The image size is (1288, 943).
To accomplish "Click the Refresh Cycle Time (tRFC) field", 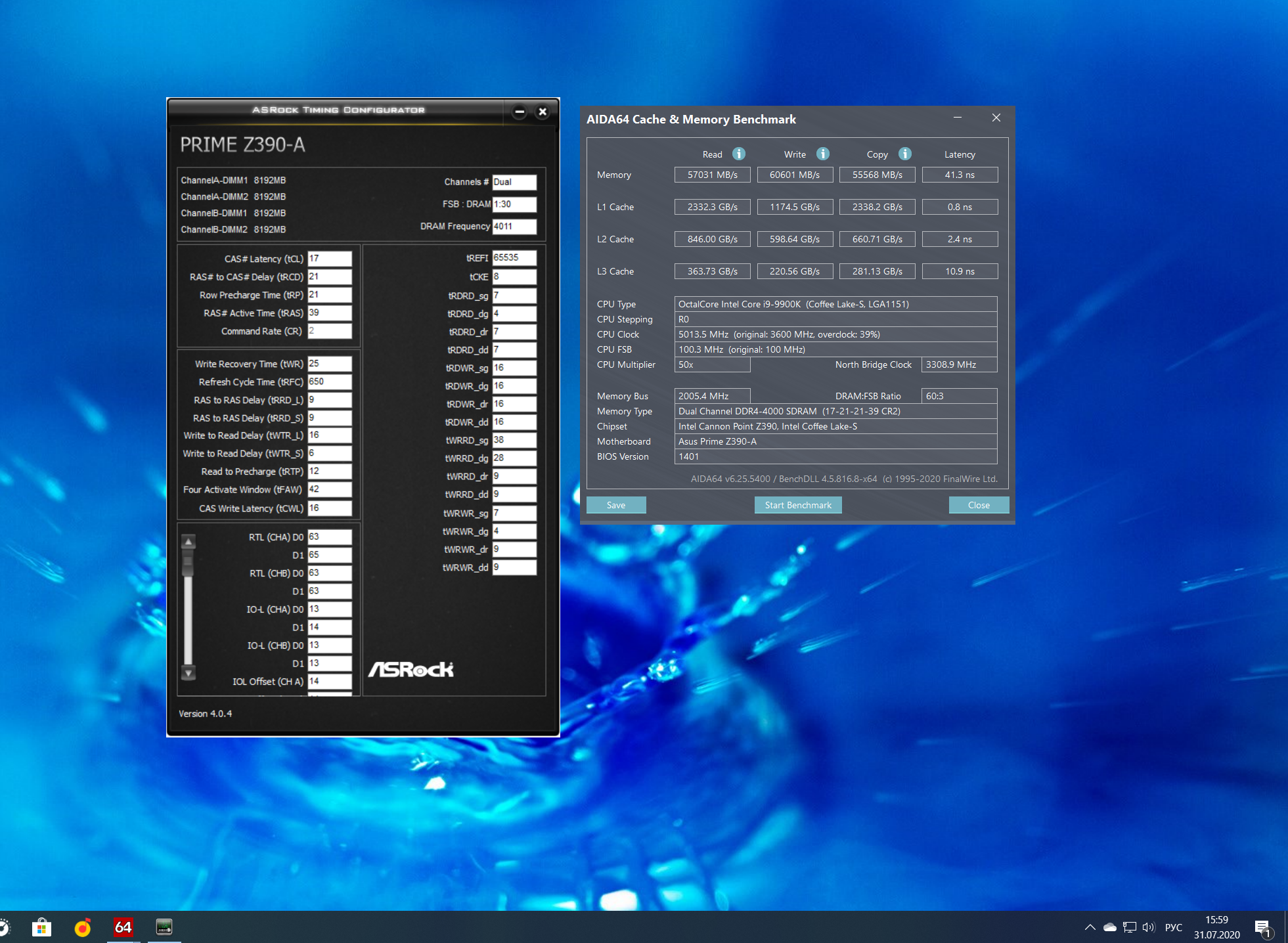I will [x=330, y=382].
